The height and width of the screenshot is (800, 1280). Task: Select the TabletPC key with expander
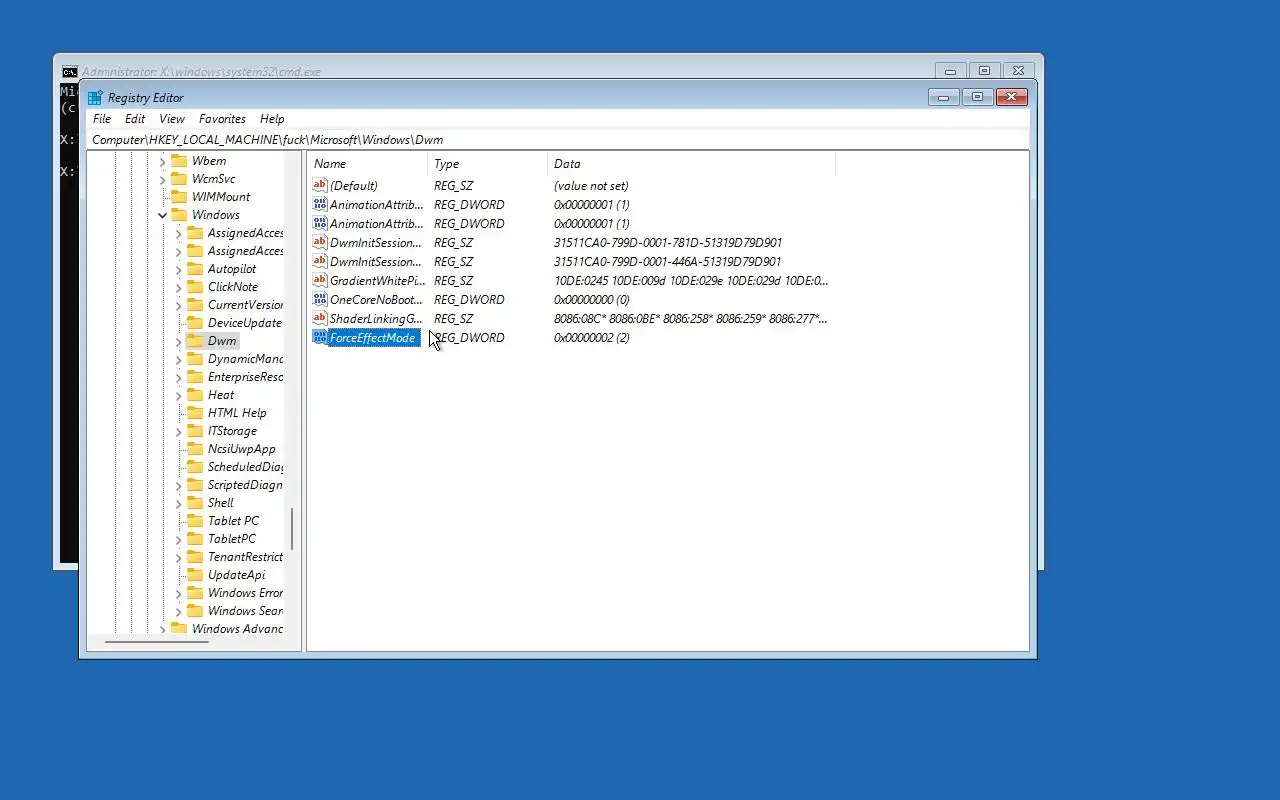232,539
